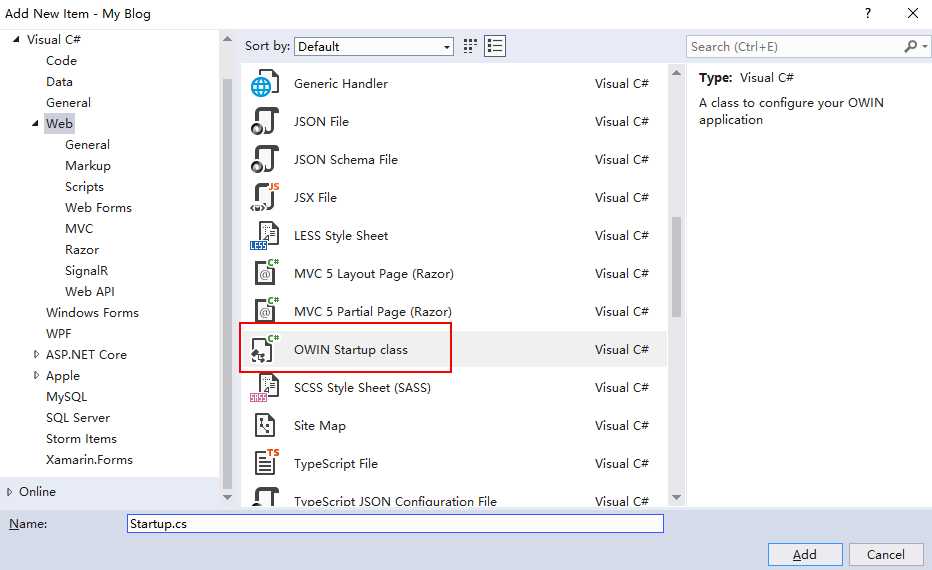Select 'TypeScript File' template name
This screenshot has width=932, height=570.
coord(336,464)
